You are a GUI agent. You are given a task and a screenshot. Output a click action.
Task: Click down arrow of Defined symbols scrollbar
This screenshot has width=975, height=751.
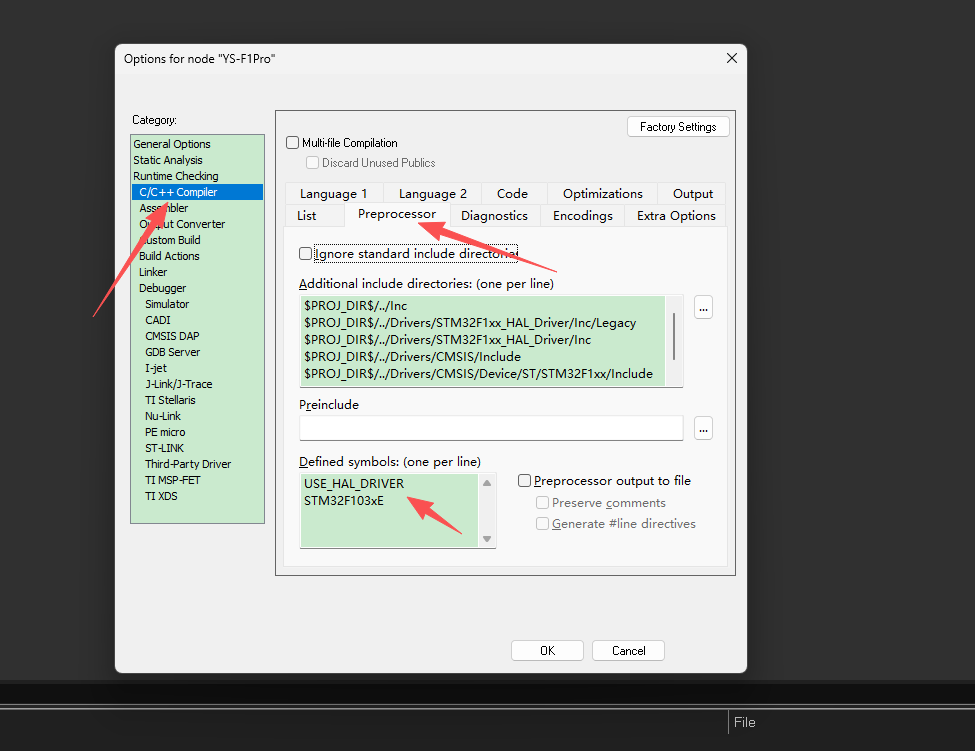point(487,539)
